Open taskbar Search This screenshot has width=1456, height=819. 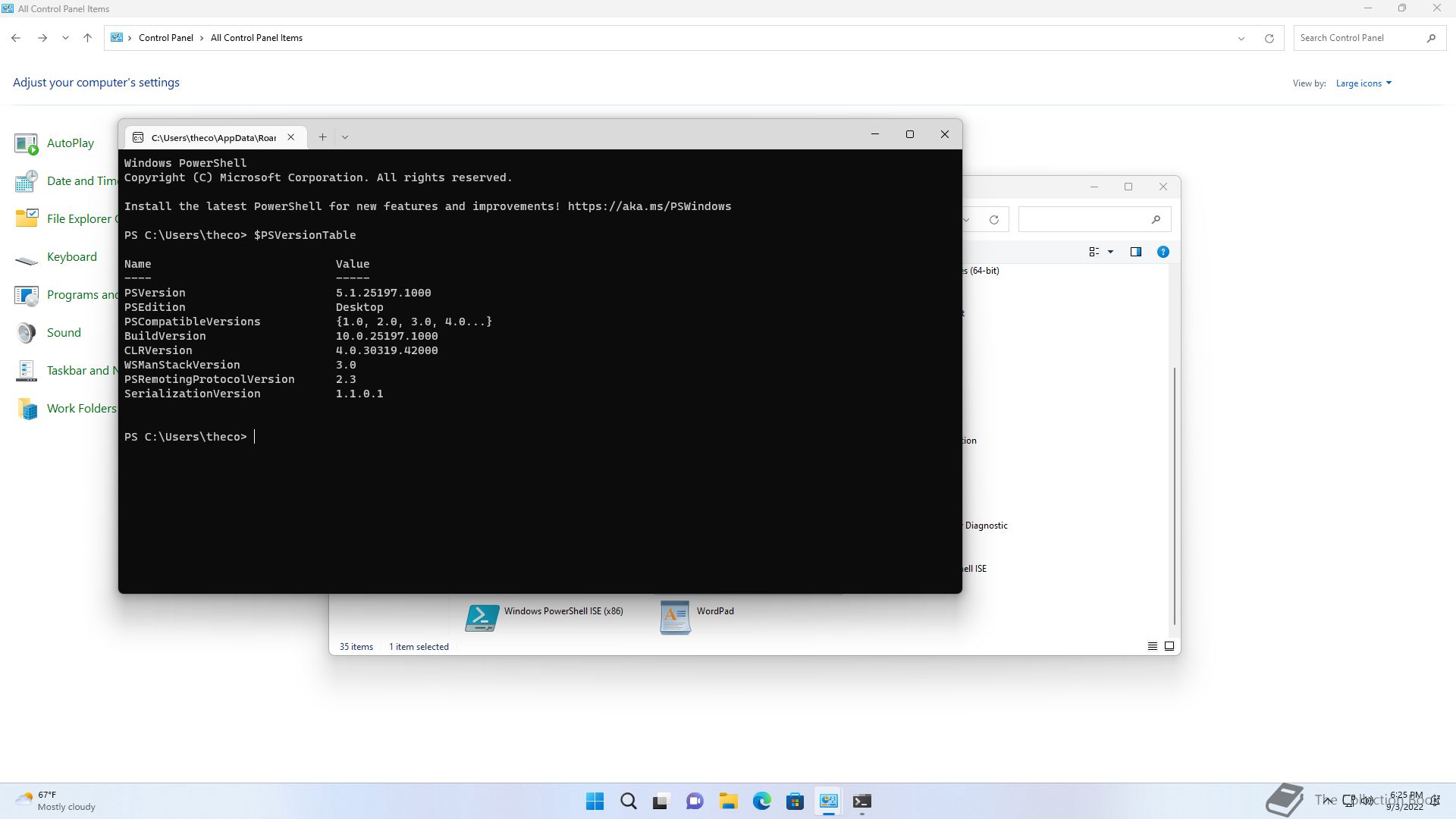coord(628,801)
